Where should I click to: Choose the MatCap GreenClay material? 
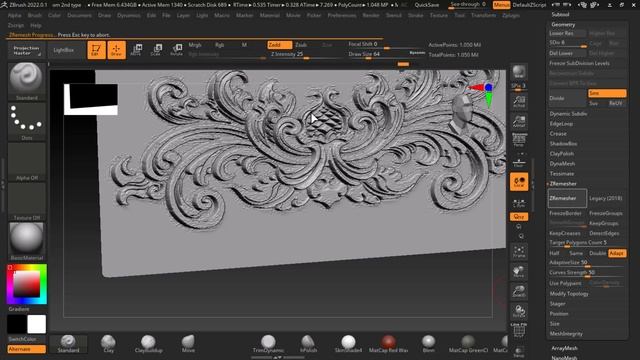(468, 344)
